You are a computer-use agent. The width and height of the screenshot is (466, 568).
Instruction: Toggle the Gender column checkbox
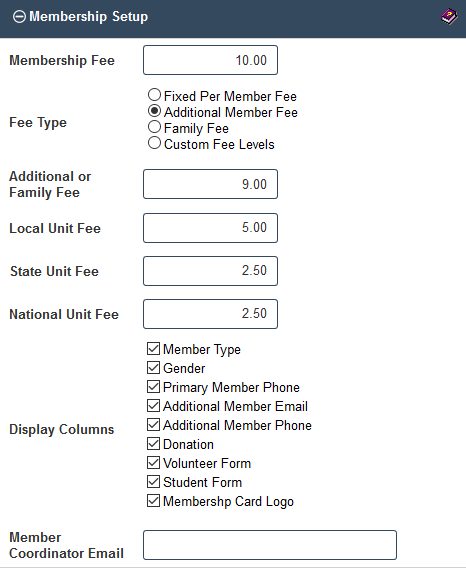click(x=154, y=368)
